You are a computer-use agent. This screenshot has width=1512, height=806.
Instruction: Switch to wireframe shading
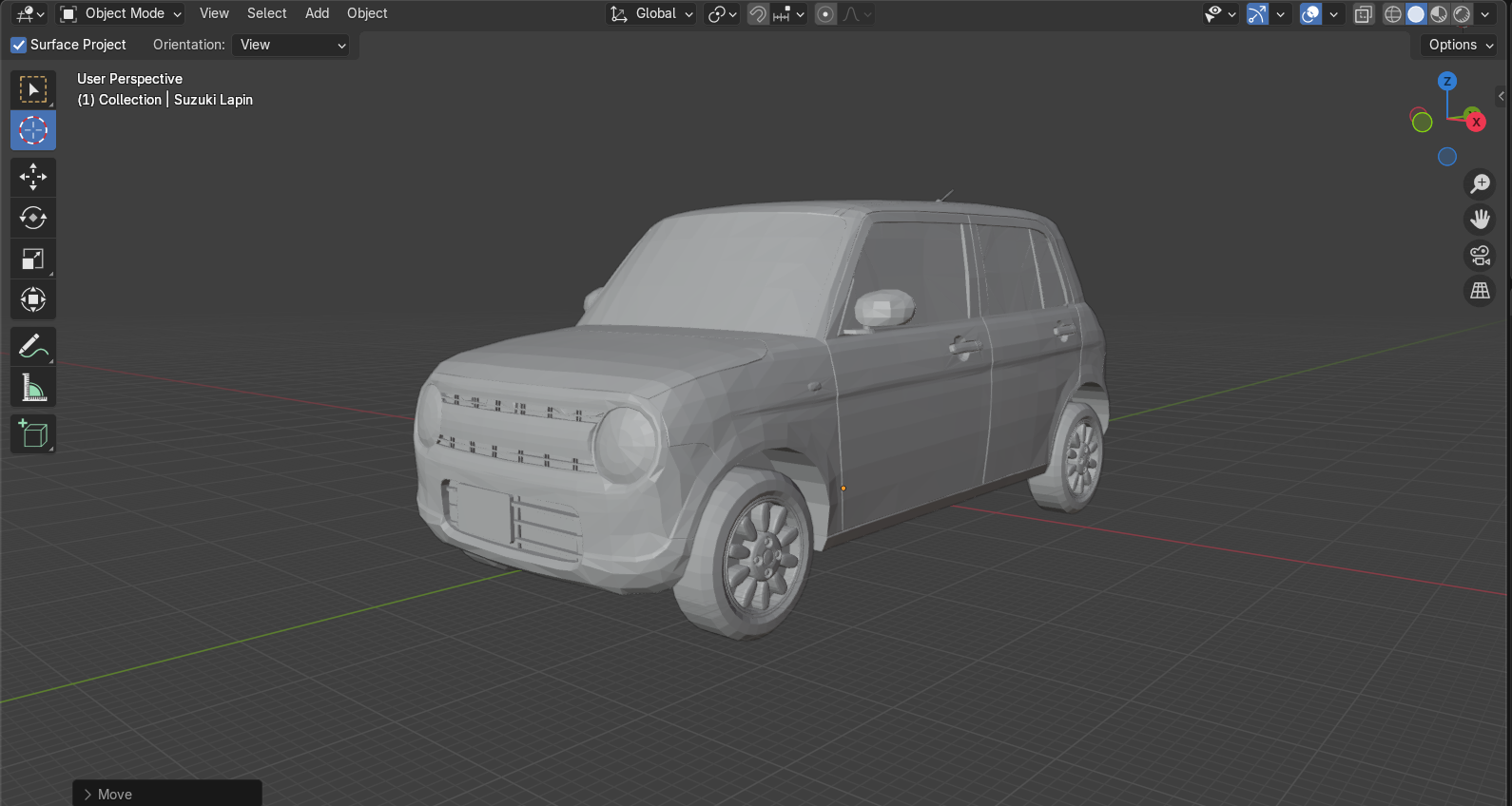coord(1393,14)
